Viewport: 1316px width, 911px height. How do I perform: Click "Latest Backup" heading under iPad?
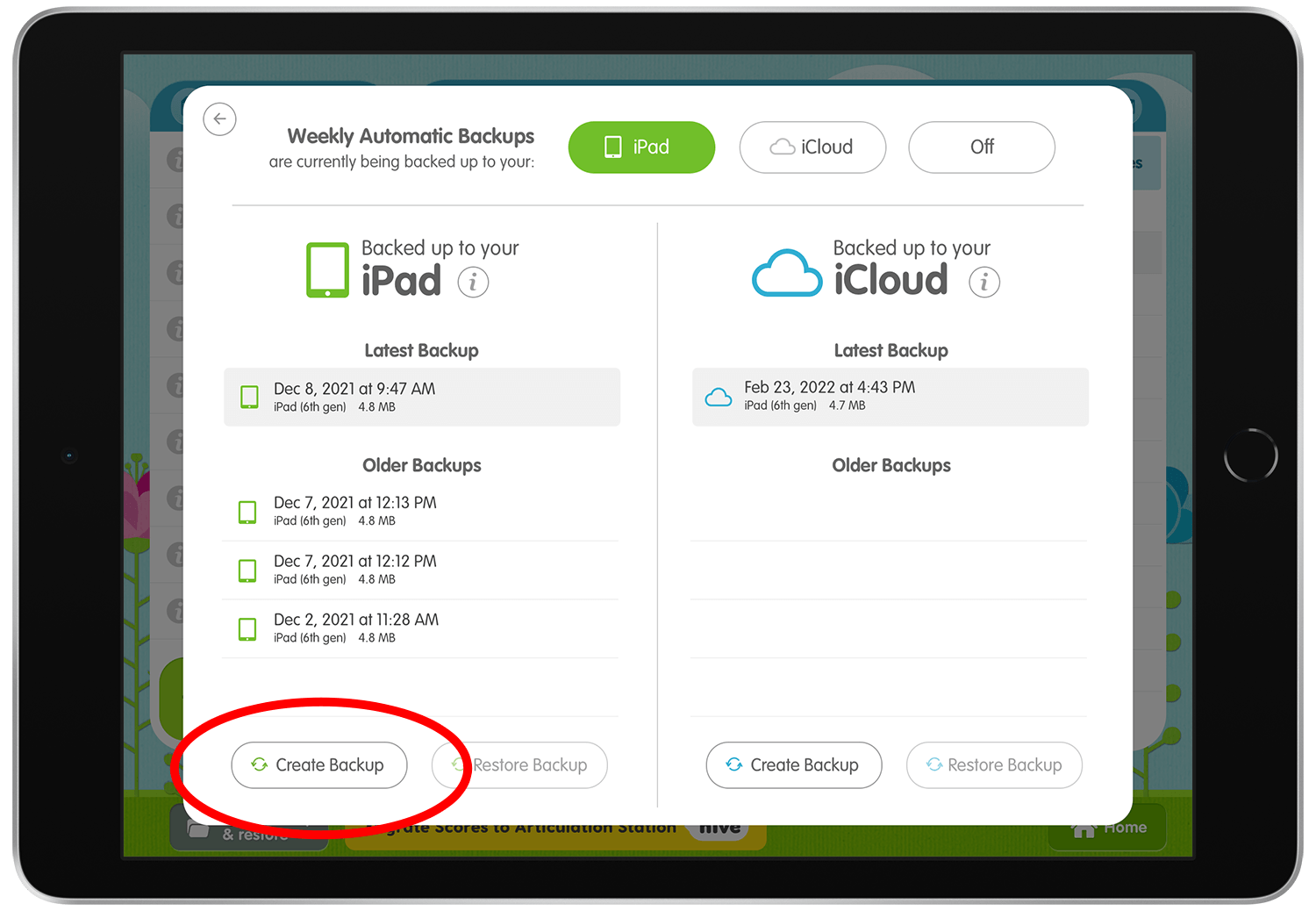[x=422, y=350]
